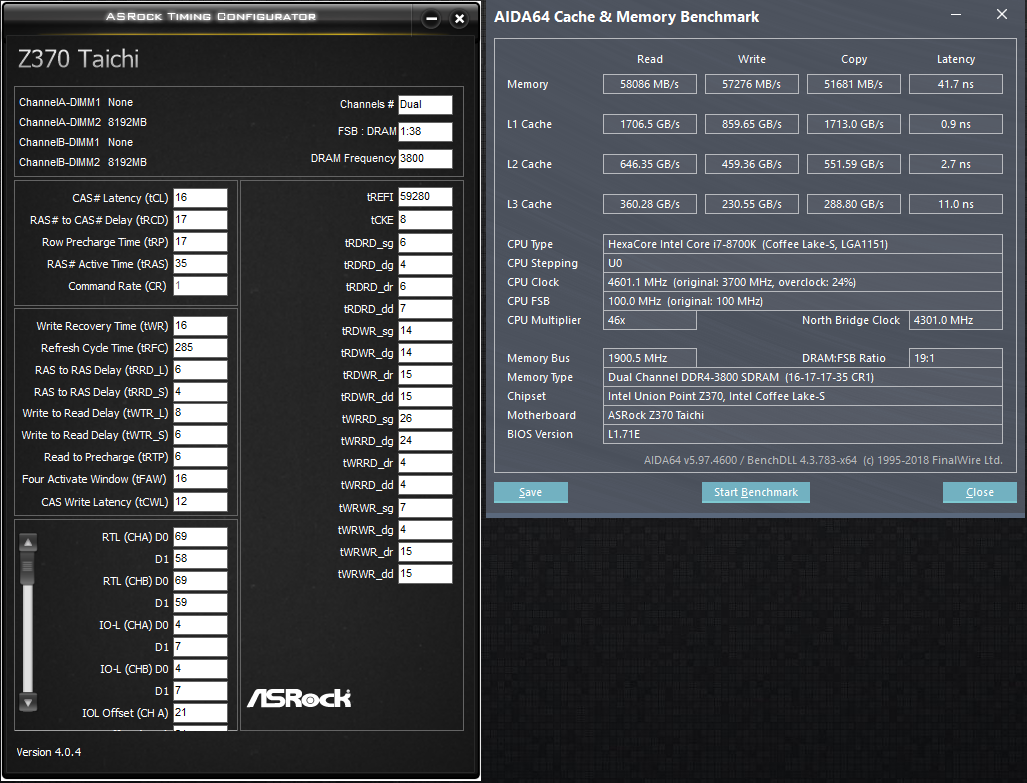Click the scroll up arrow in the RTL panel
This screenshot has width=1027, height=783.
[28, 543]
